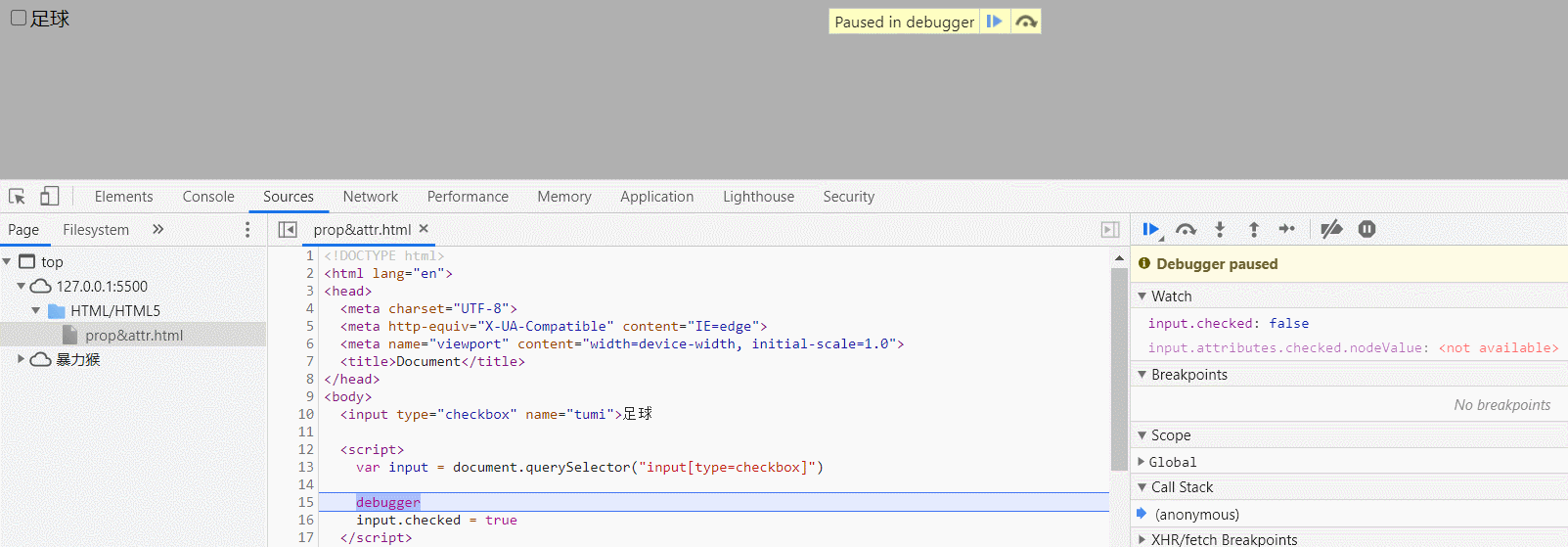Open the Network tab
Viewport: 1568px width, 547px height.
(x=370, y=197)
